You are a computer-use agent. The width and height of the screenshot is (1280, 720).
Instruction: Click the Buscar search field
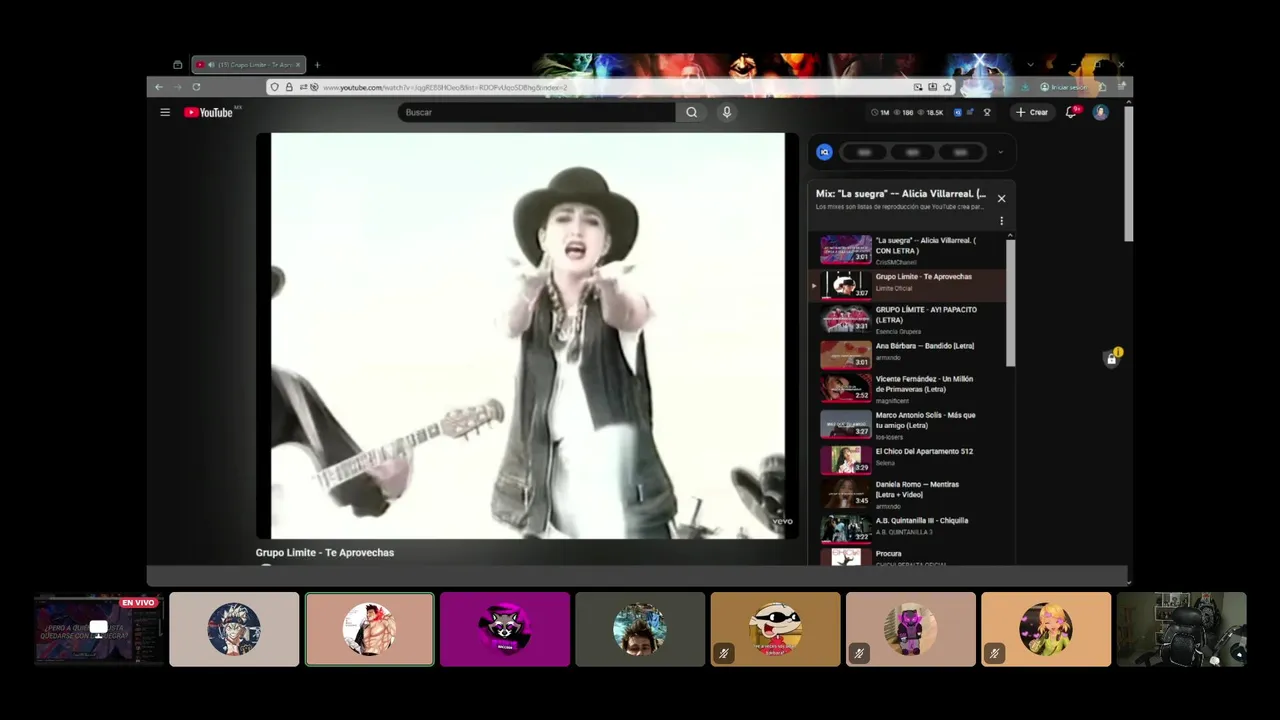coord(537,112)
